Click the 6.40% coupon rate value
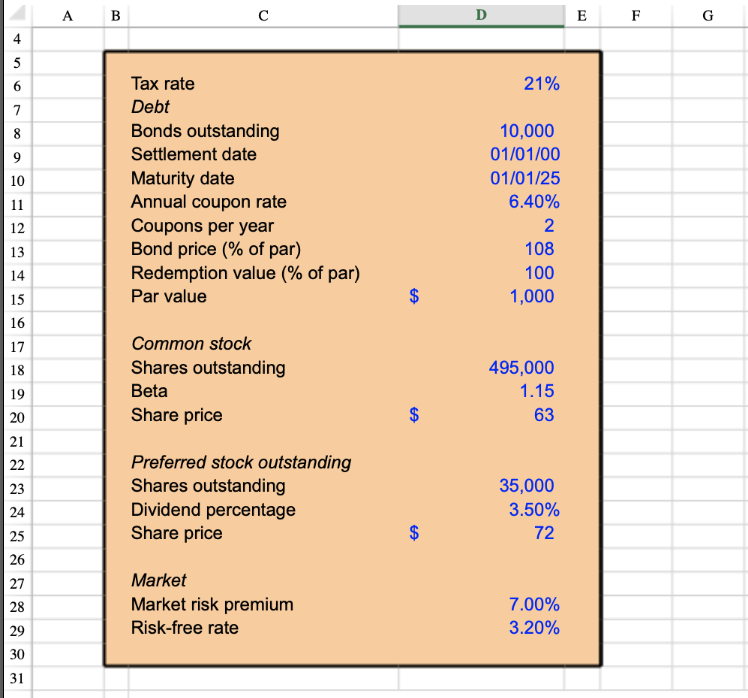Screen dimensions: 748x698 click(534, 201)
